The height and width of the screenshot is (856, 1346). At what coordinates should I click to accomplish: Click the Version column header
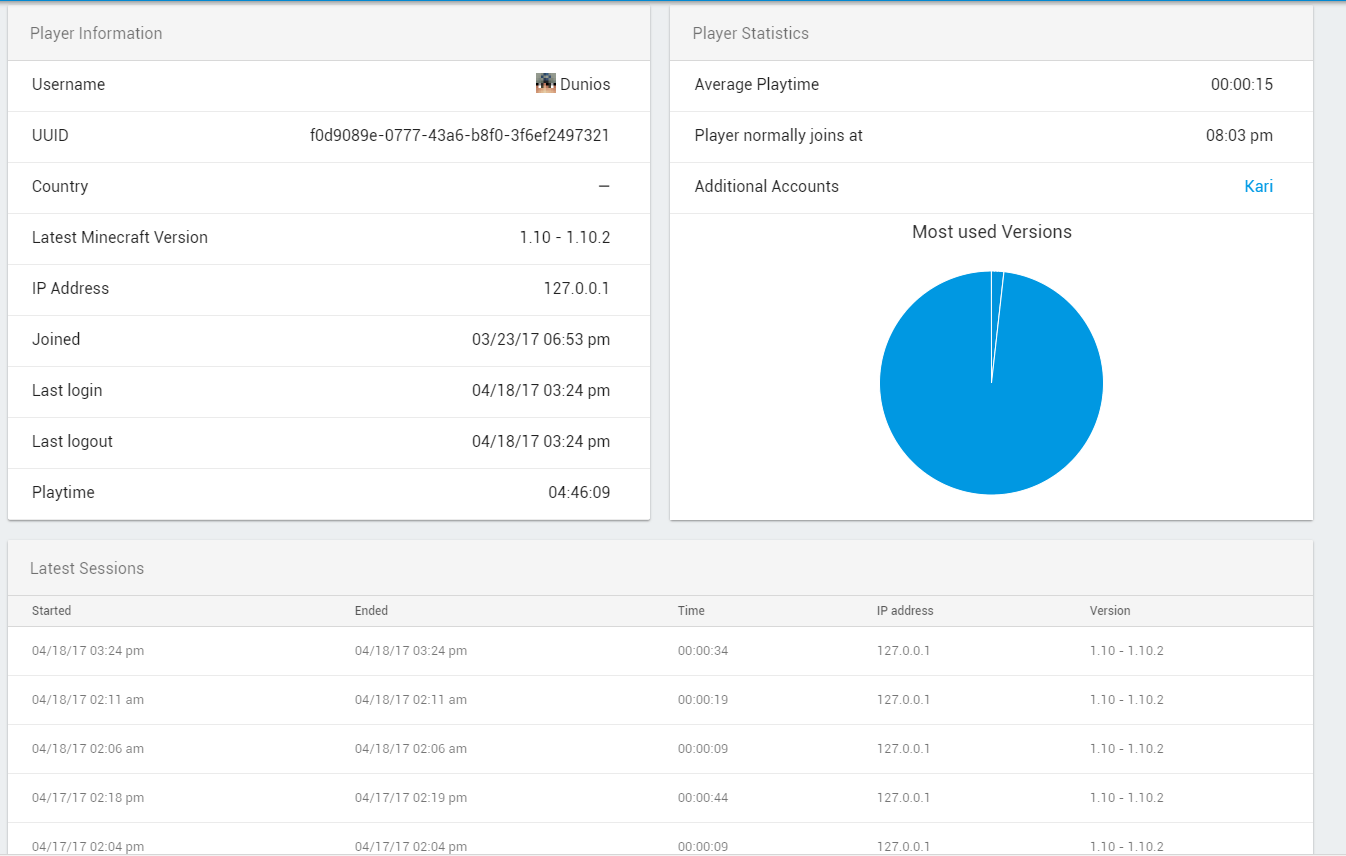1110,610
